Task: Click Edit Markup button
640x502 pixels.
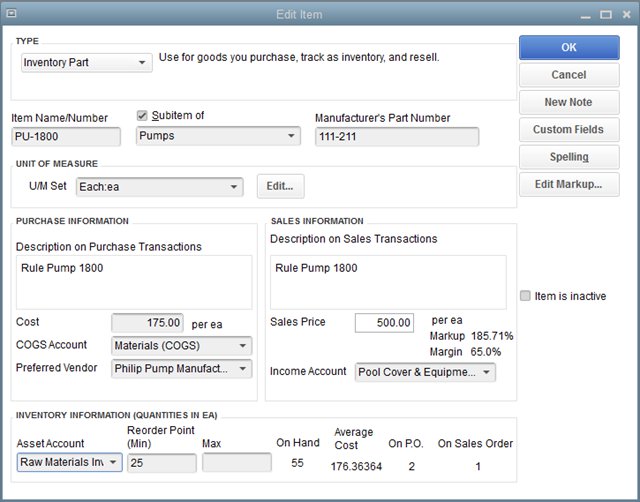Action: click(x=568, y=184)
